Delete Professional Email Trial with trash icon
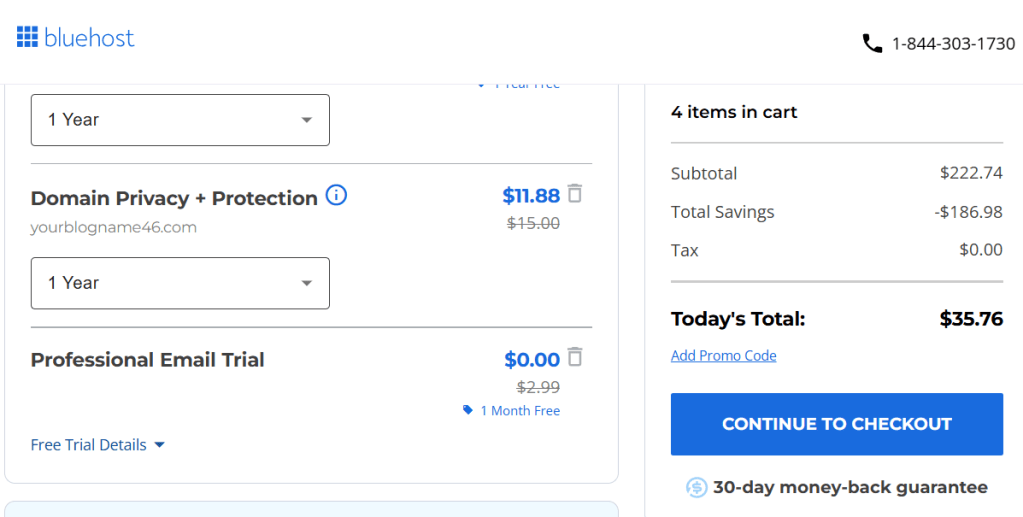Image resolution: width=1023 pixels, height=517 pixels. (x=575, y=356)
